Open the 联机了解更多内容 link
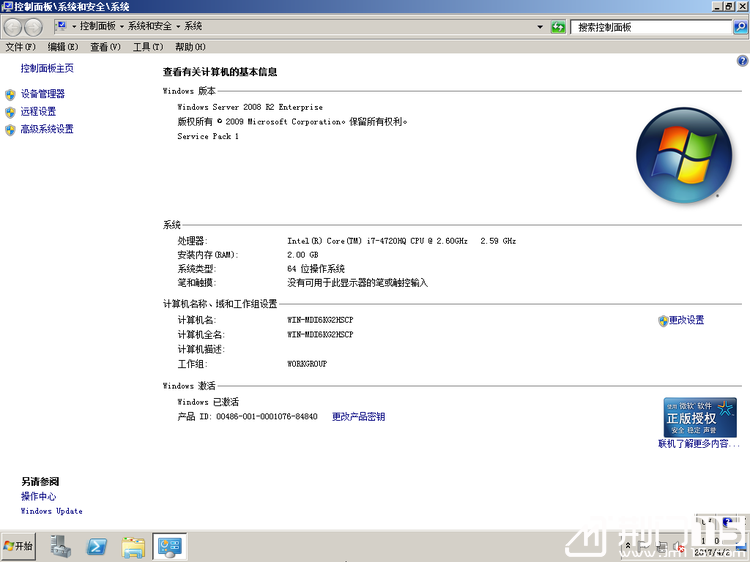Viewport: 750px width, 562px height. [699, 444]
